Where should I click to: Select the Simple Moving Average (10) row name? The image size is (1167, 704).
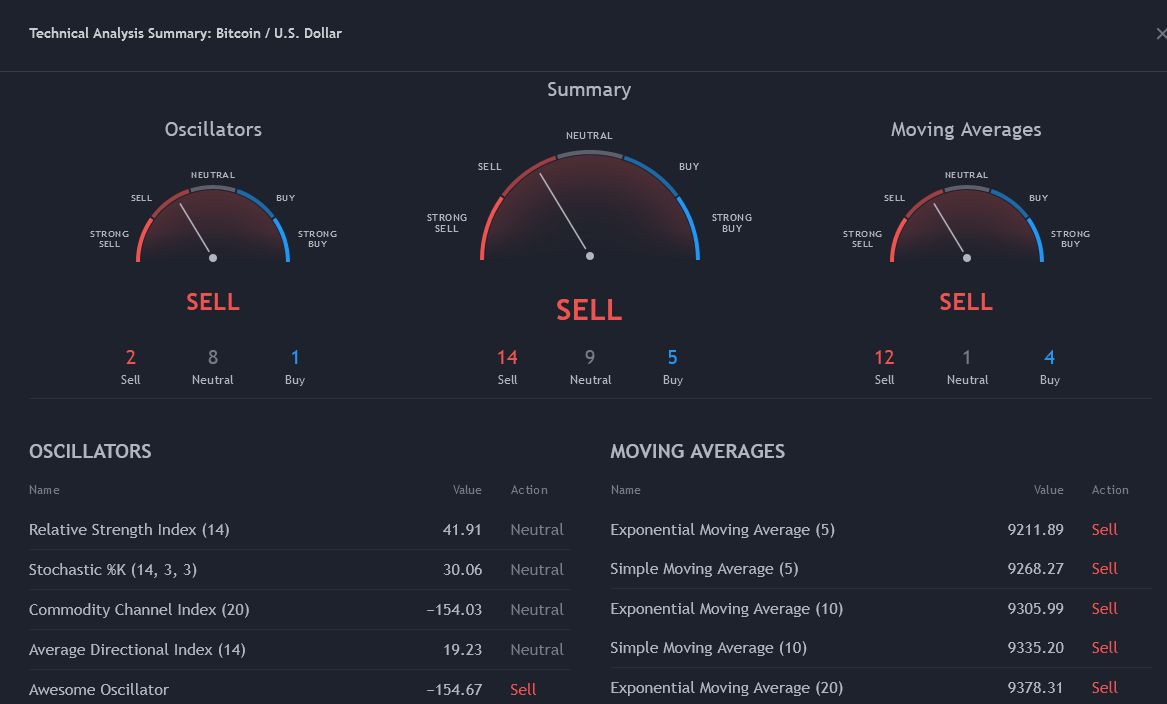coord(709,648)
